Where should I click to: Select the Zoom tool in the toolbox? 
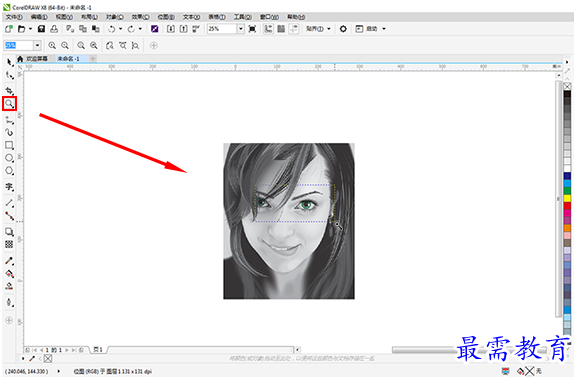click(10, 104)
